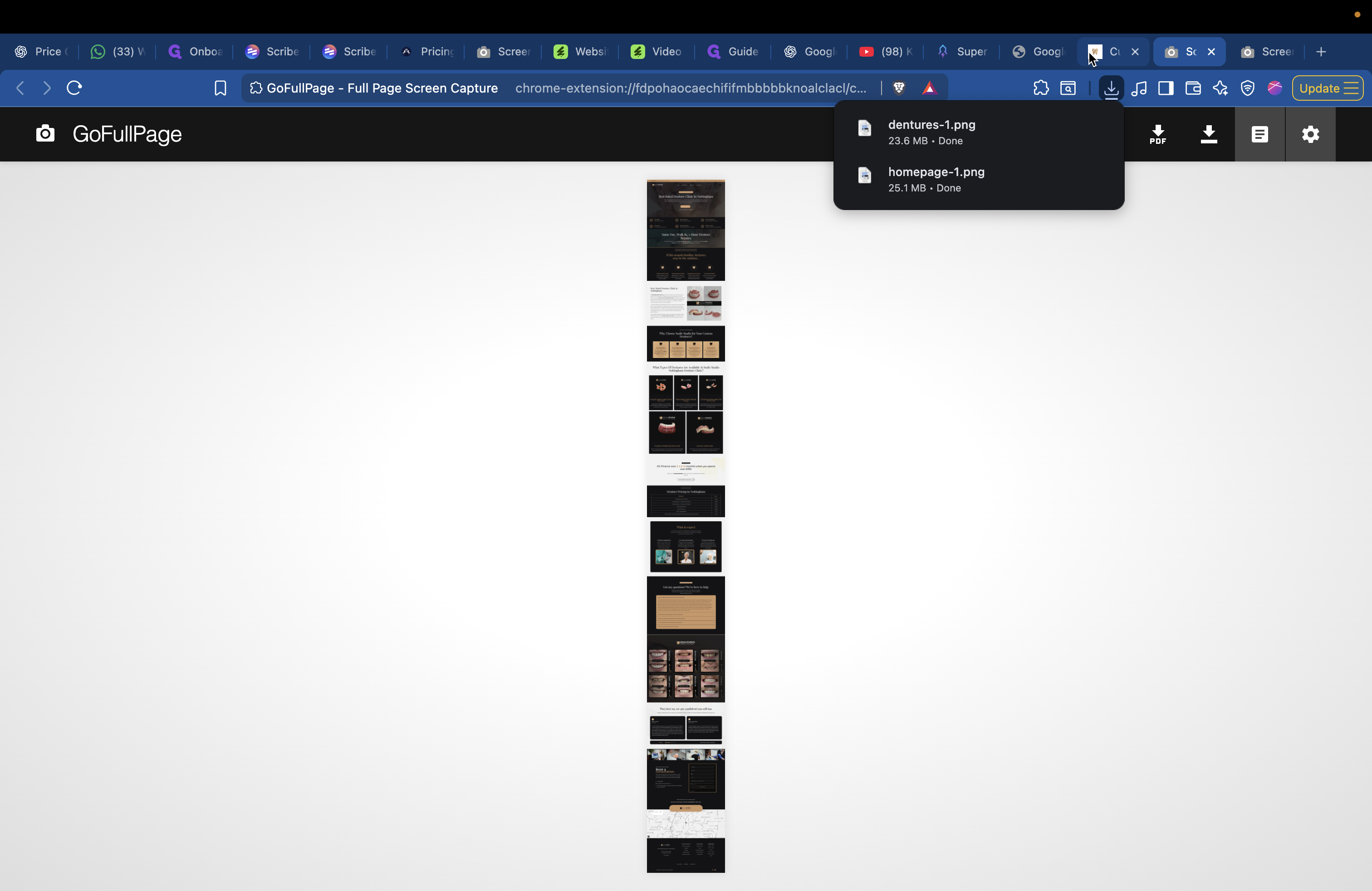Open the extensions puzzle-piece icon
The image size is (1372, 891).
1040,88
